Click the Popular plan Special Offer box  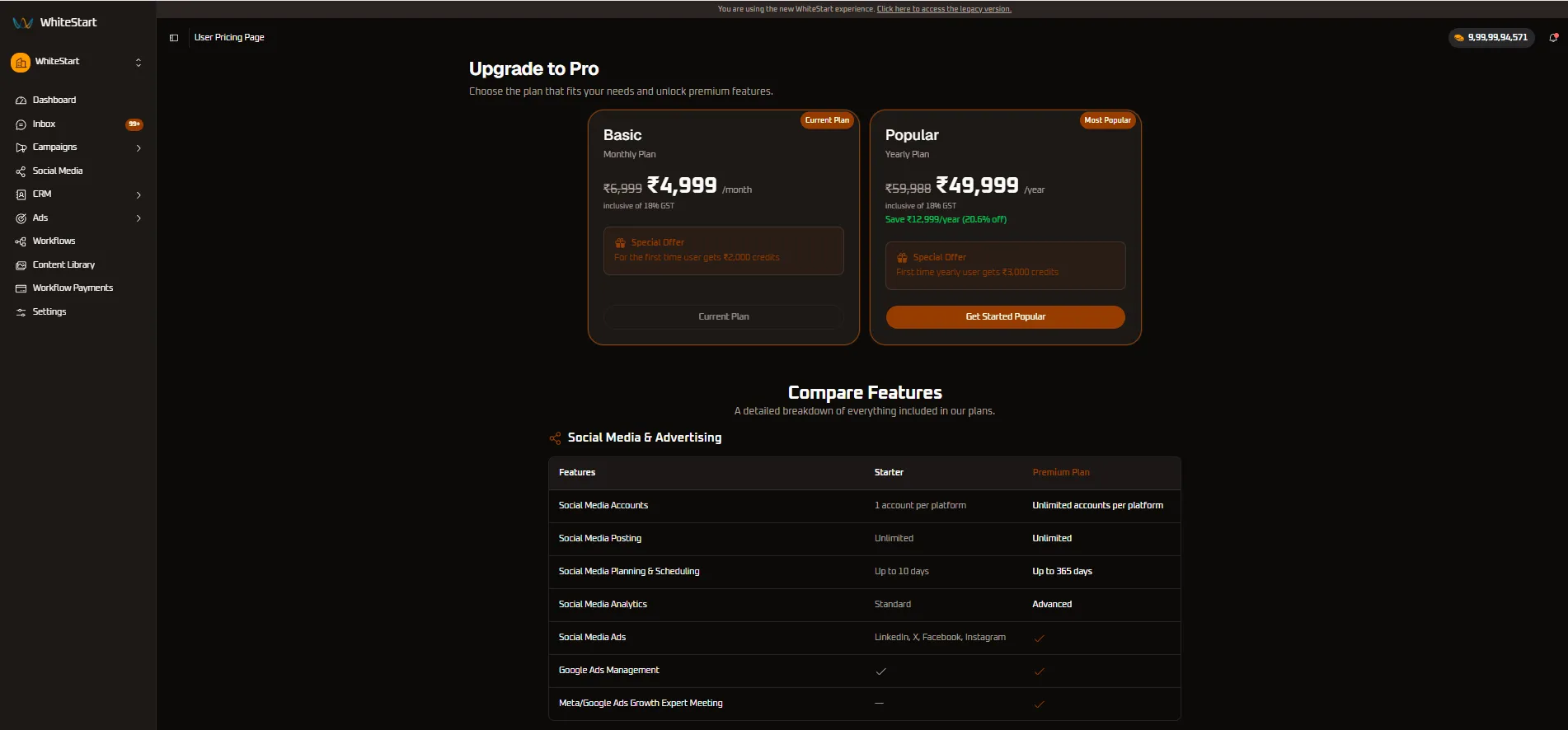pyautogui.click(x=1005, y=266)
